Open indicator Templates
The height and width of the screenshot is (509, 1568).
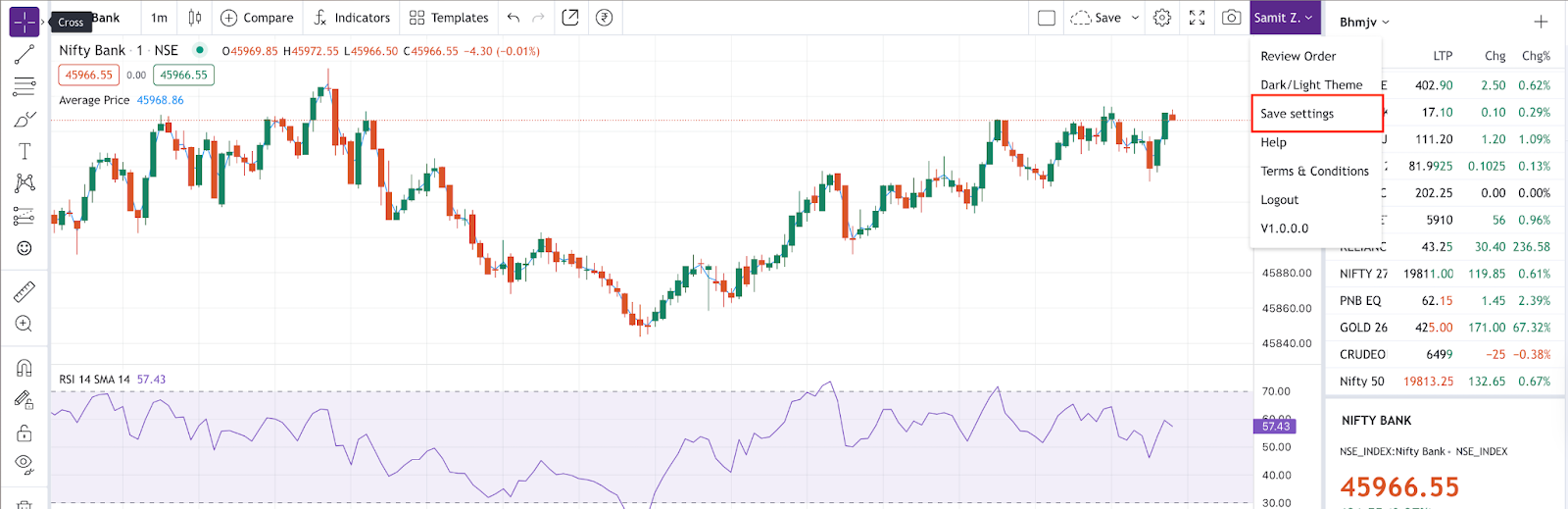click(449, 18)
